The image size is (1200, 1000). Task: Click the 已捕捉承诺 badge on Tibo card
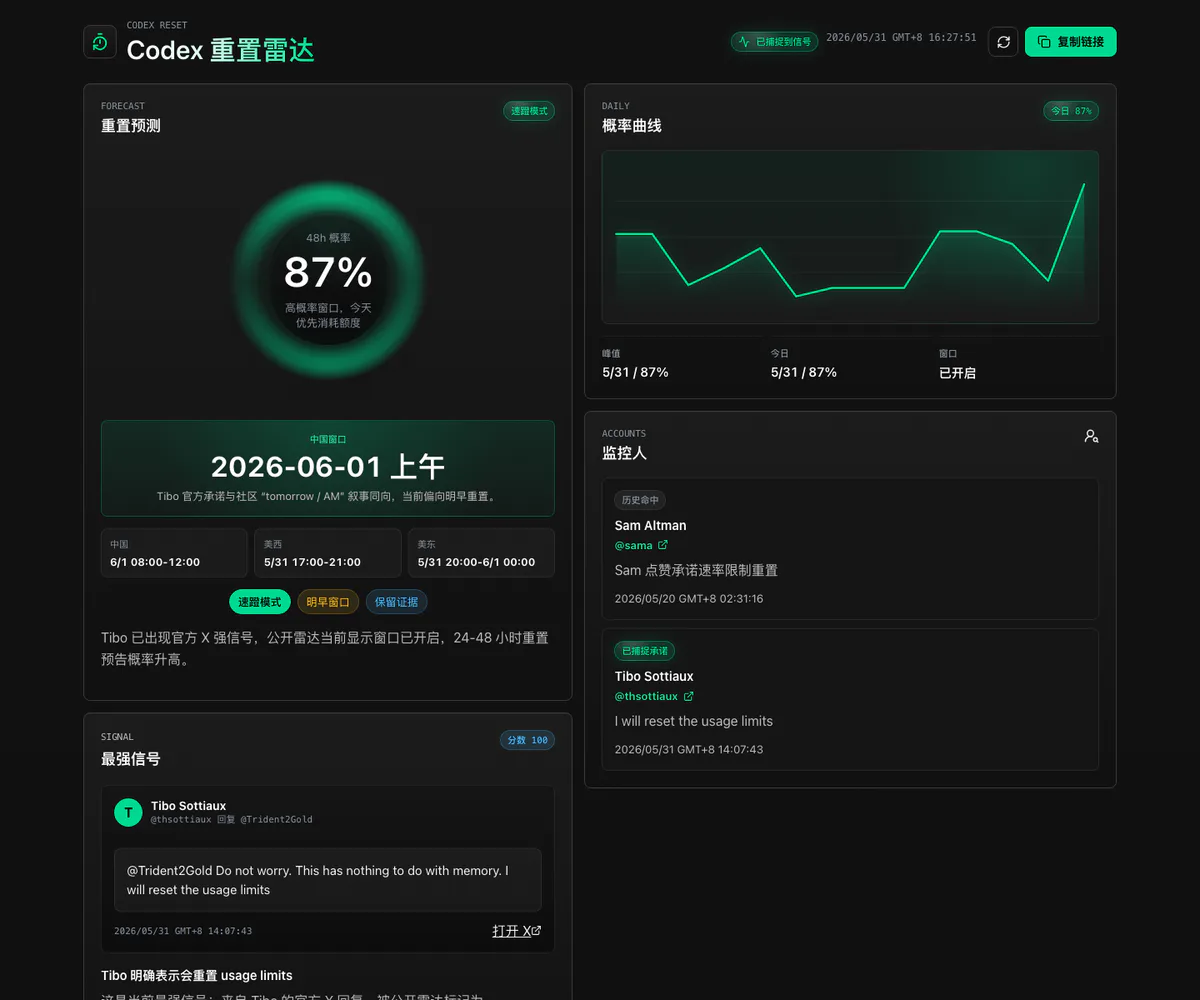click(645, 651)
